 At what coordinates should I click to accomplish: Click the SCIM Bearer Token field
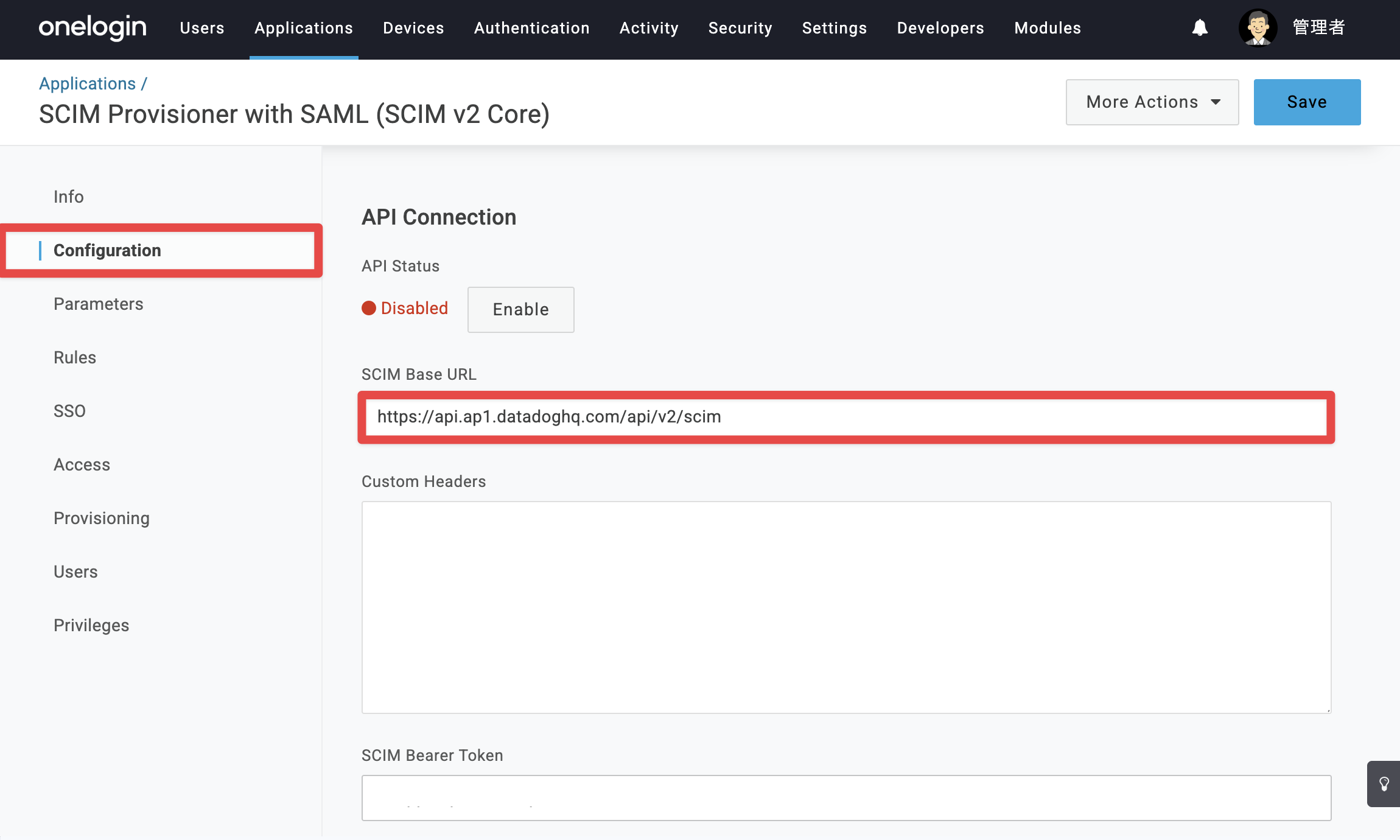tap(846, 798)
